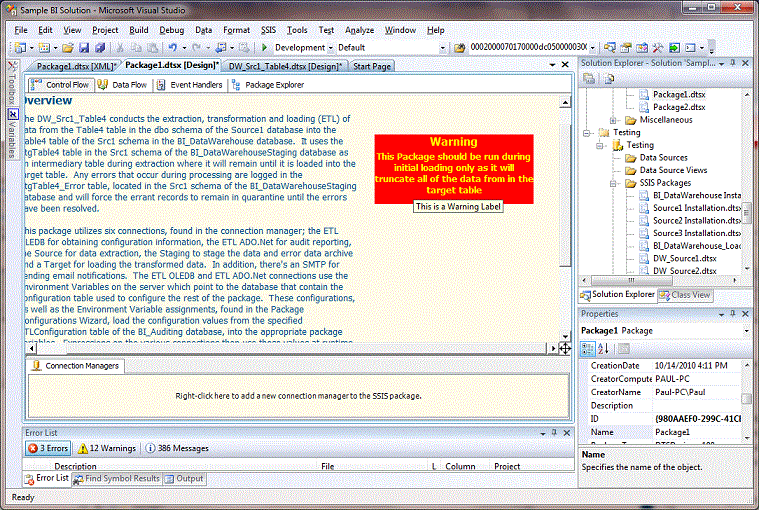The height and width of the screenshot is (510, 759).
Task: Switch to the Output tab
Action: [x=184, y=479]
